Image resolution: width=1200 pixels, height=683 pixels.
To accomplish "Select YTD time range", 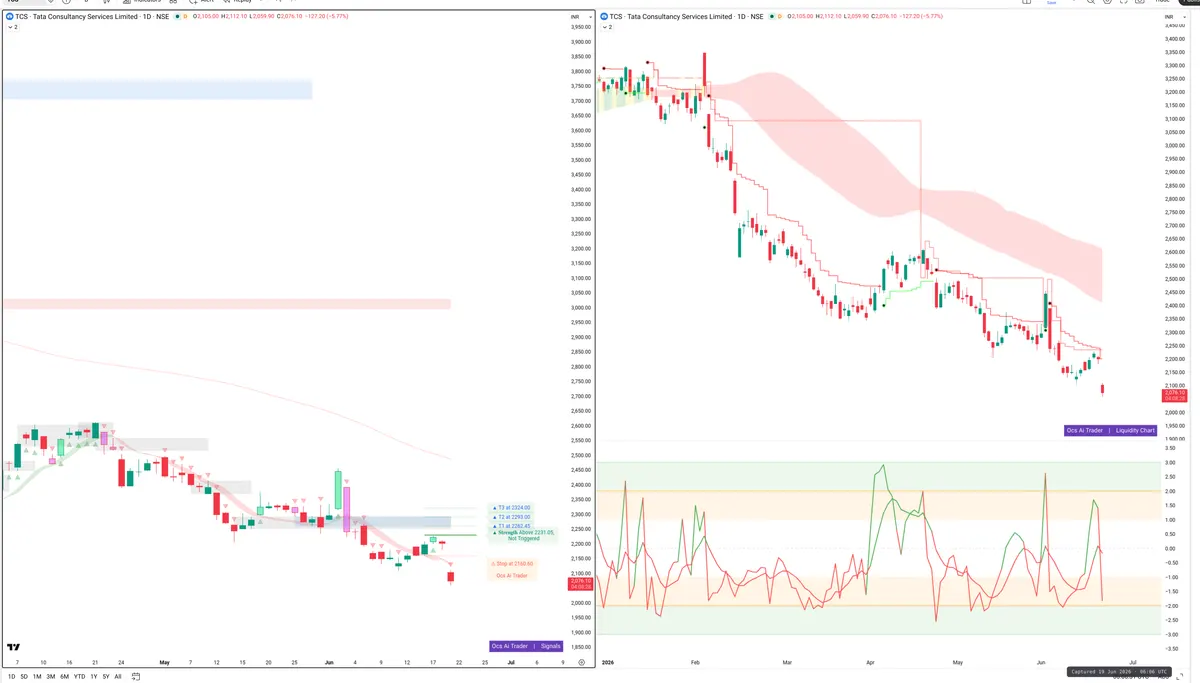I will pos(79,676).
